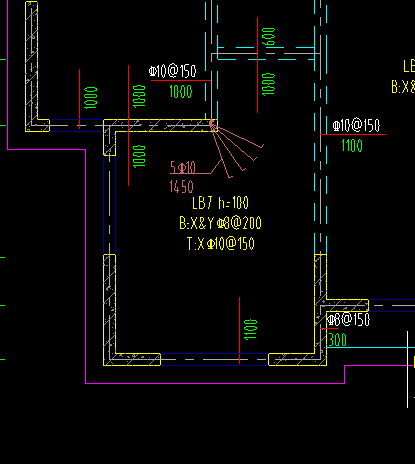
Task: Click the 5Φ10 radial rebar annotation
Action: 183,167
